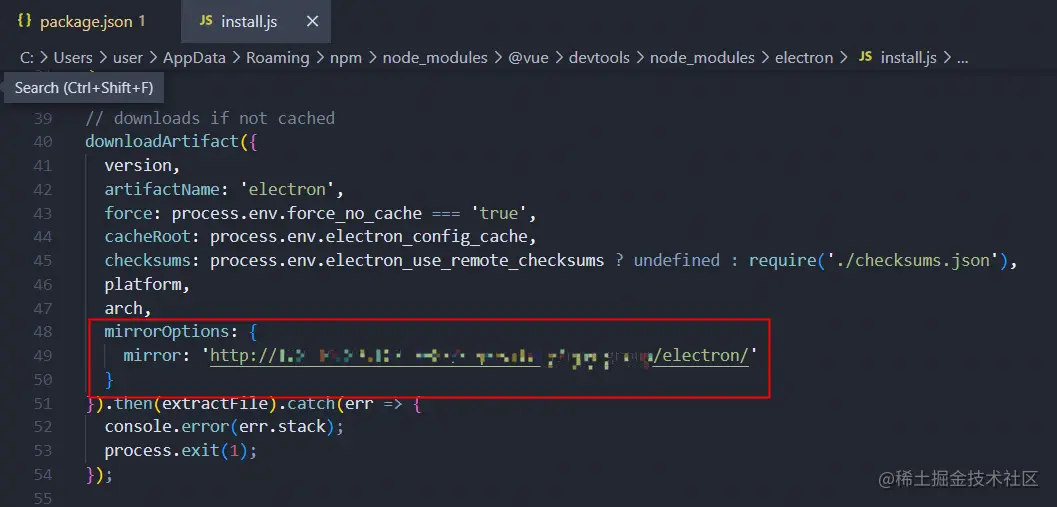Open the Users breadcrumb segment

[x=73, y=58]
